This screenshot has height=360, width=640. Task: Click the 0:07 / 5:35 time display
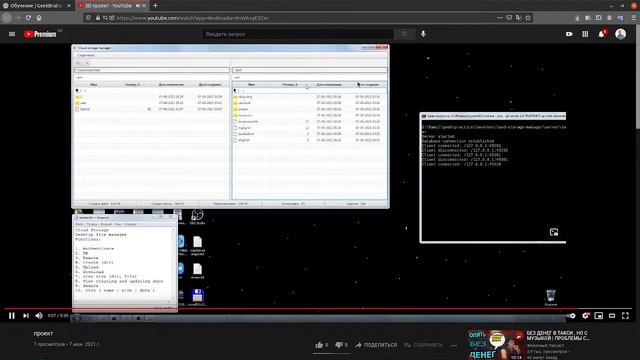pyautogui.click(x=58, y=316)
